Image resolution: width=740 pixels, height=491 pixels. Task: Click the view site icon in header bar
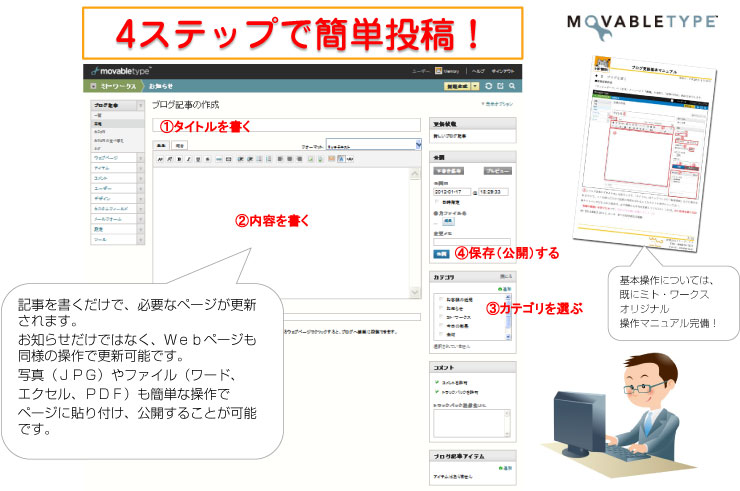pos(500,86)
